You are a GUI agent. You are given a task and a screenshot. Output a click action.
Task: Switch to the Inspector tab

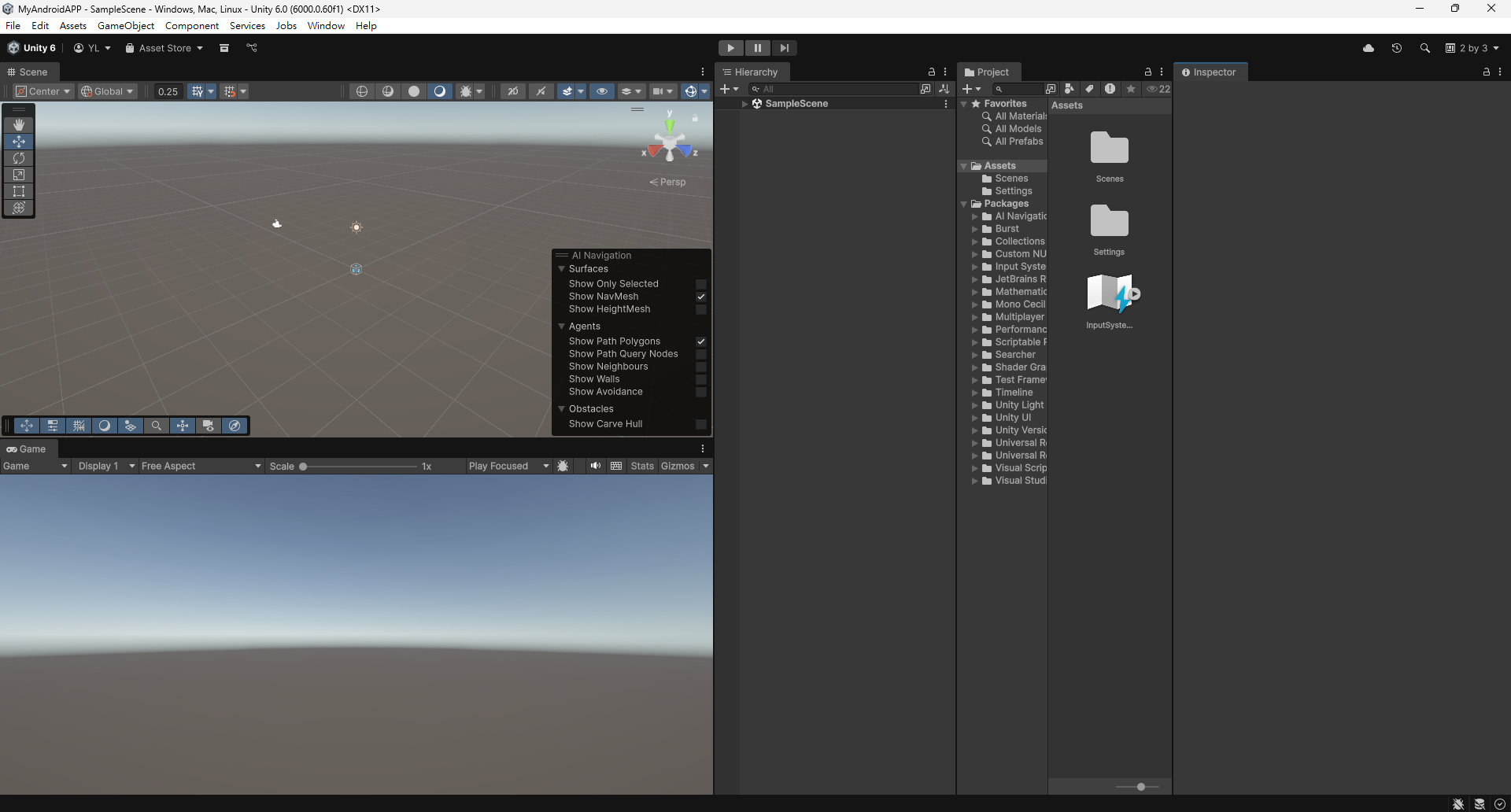tap(1210, 72)
